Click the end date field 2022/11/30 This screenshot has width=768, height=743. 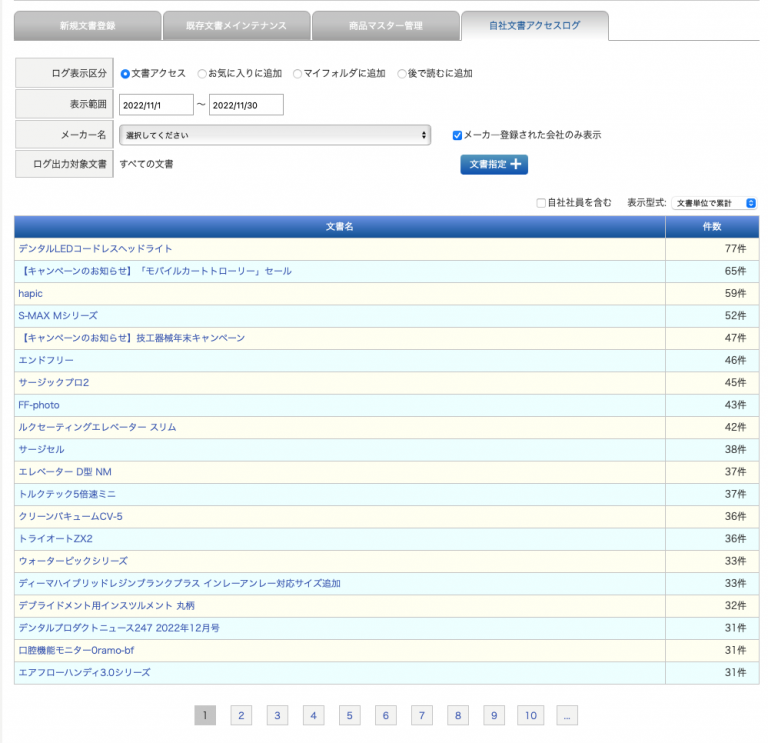click(246, 105)
